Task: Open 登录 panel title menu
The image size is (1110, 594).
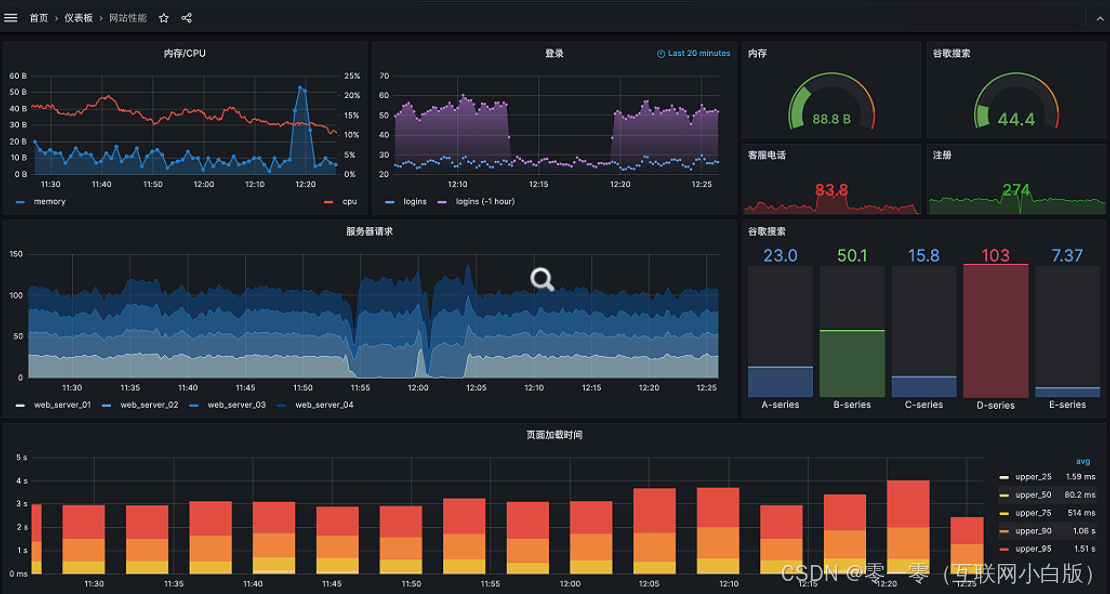Action: click(554, 53)
